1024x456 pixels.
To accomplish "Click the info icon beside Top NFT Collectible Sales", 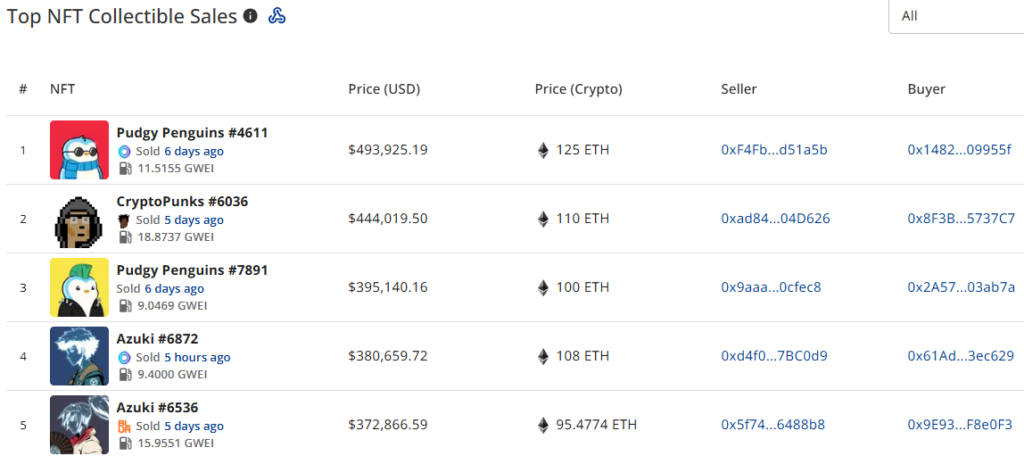I will click(250, 16).
